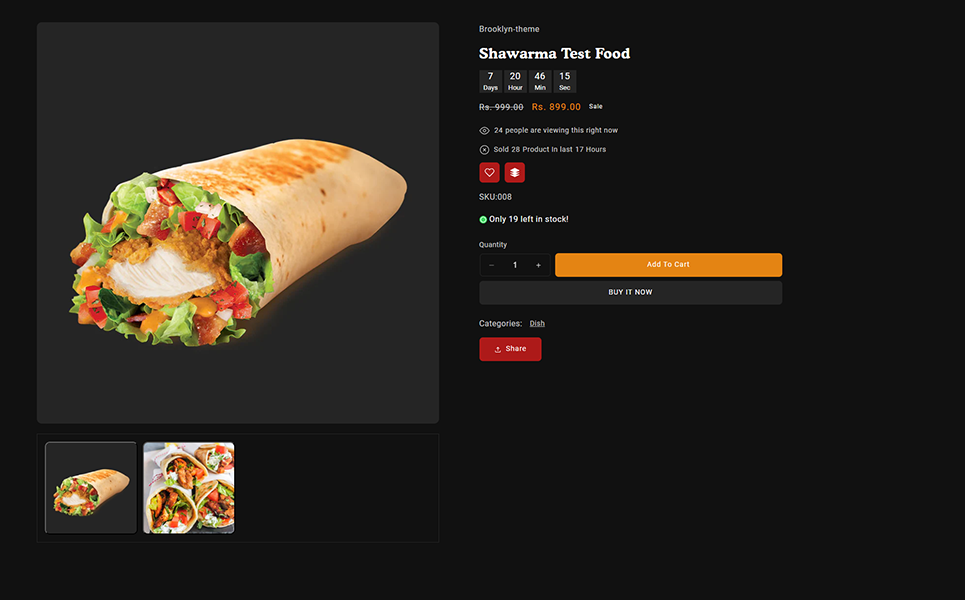Click the compare stacked-layers icon

(x=514, y=172)
